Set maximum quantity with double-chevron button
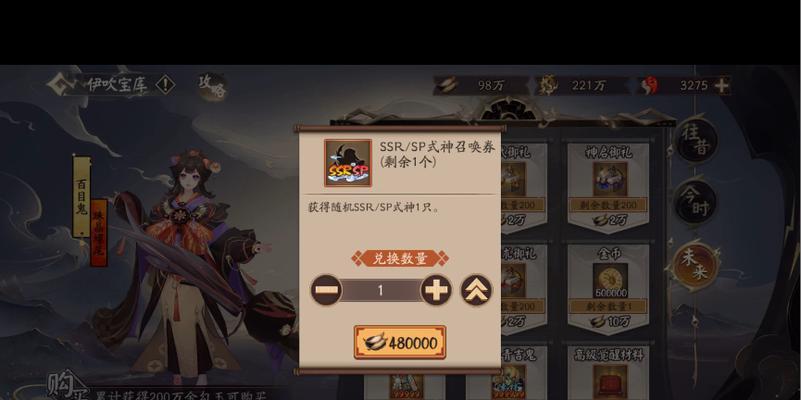 [x=477, y=290]
